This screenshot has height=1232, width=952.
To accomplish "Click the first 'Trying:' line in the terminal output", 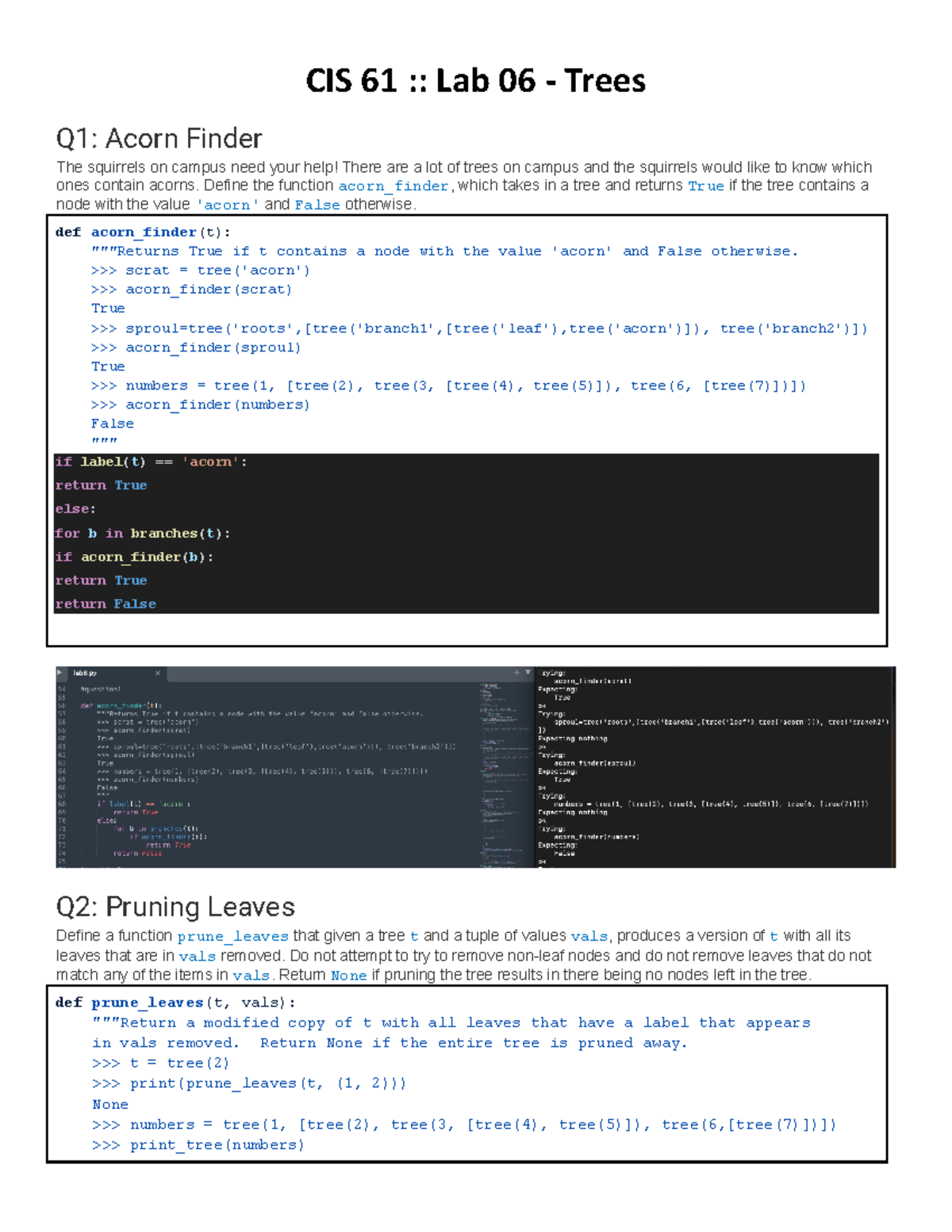I will tap(552, 673).
